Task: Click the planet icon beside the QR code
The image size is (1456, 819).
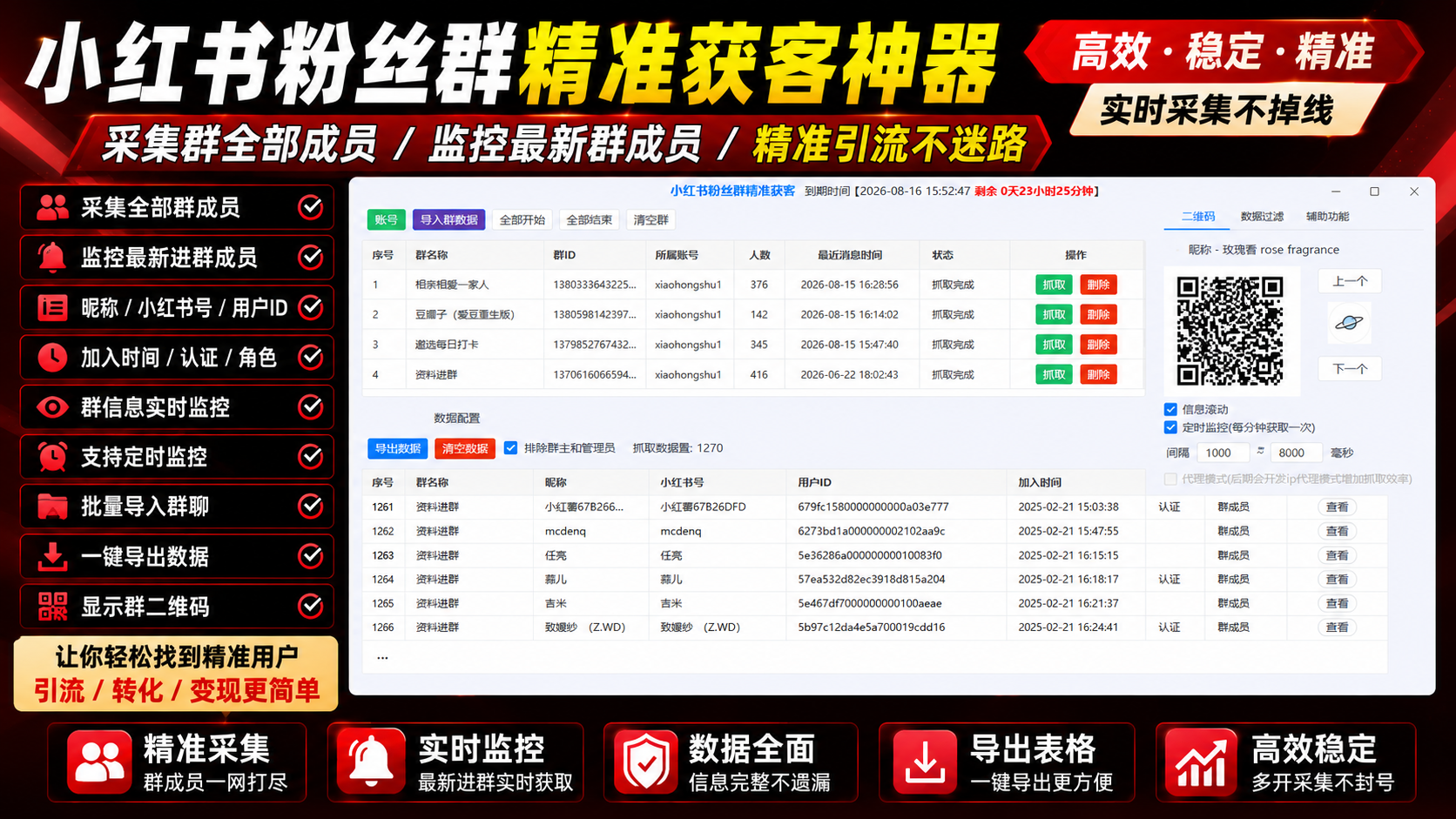Action: pyautogui.click(x=1349, y=323)
